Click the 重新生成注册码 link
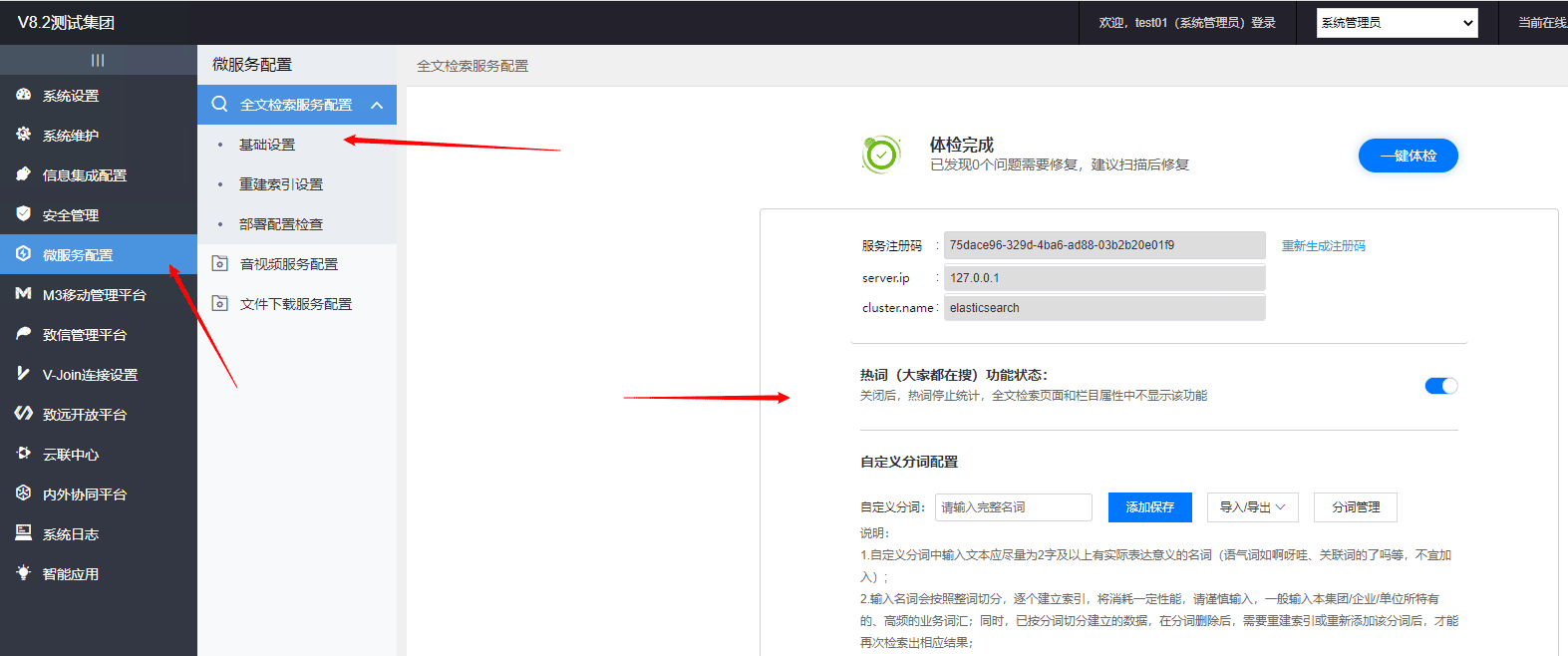The height and width of the screenshot is (656, 1568). [1323, 245]
